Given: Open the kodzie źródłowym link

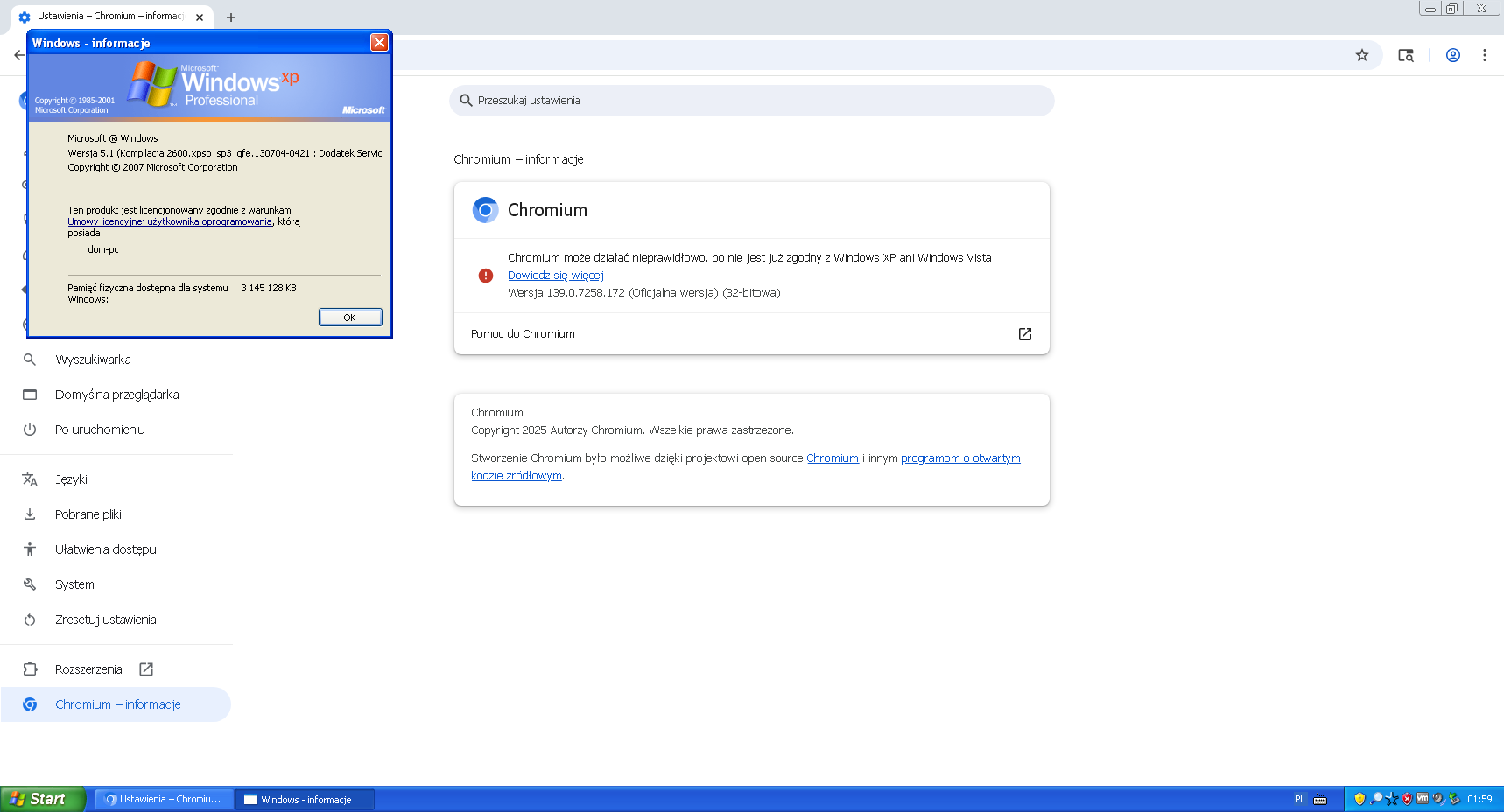Looking at the screenshot, I should (x=517, y=476).
